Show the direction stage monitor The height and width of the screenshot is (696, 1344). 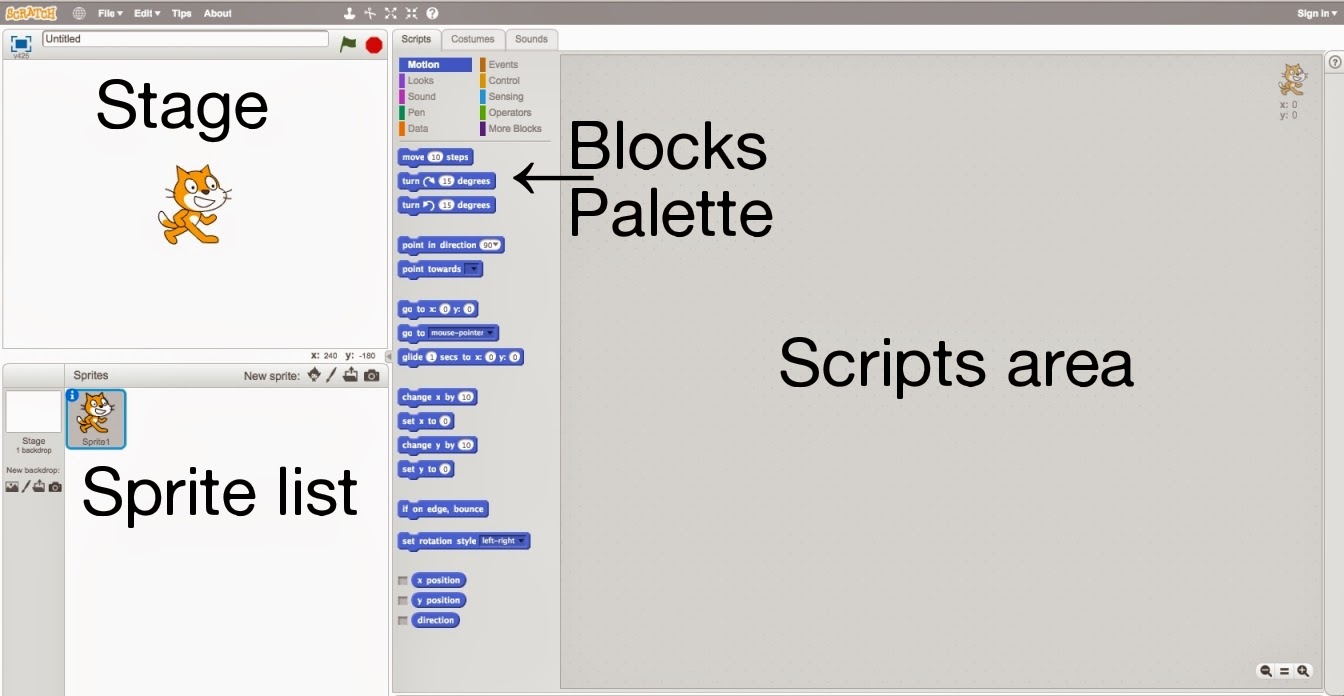403,620
